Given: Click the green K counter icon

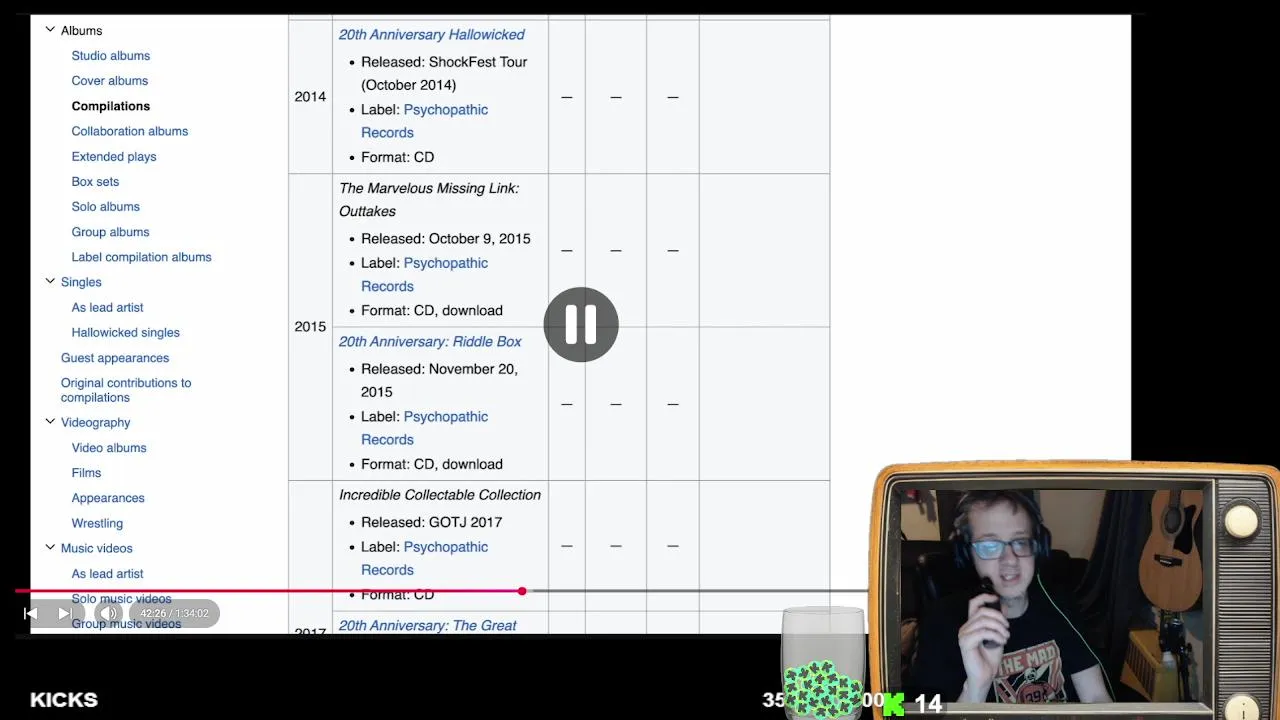Looking at the screenshot, I should click(x=893, y=704).
